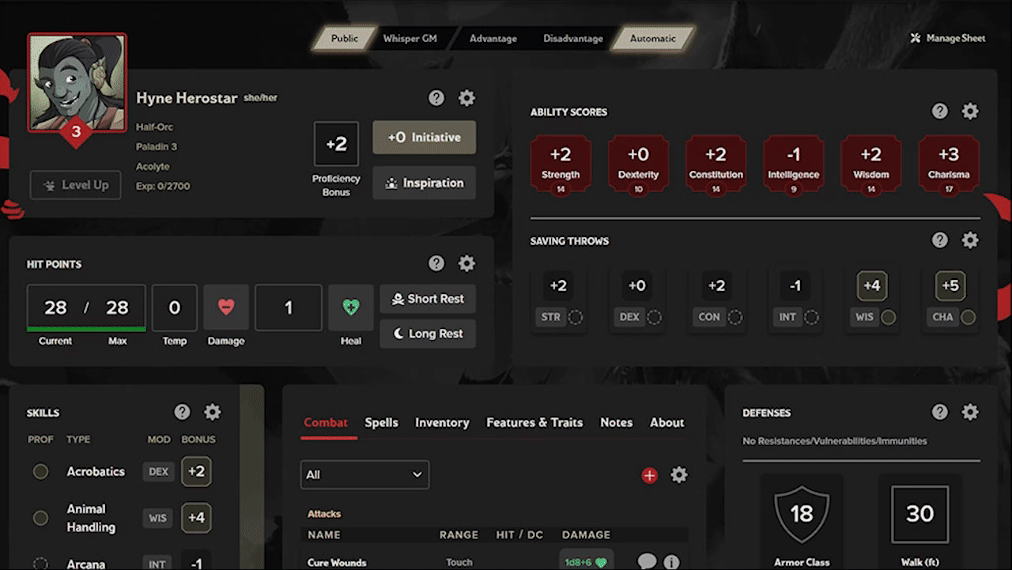Viewport: 1012px width, 570px height.
Task: Open Saving Throws help icon
Action: coord(940,240)
